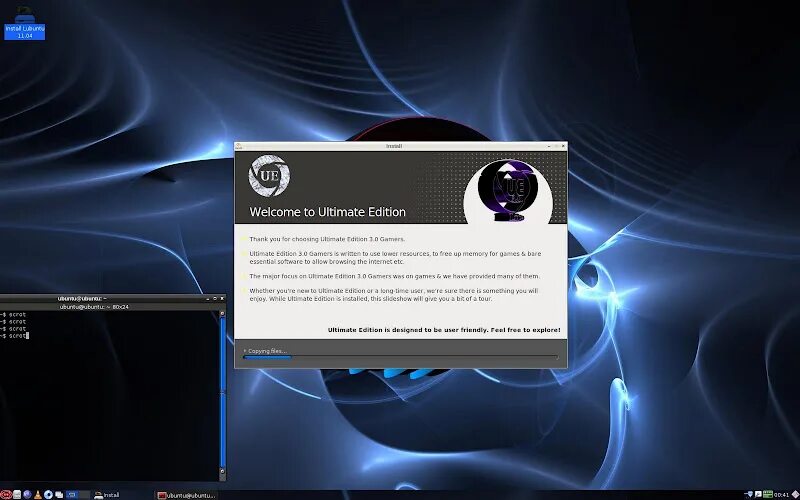The width and height of the screenshot is (800, 500).
Task: Click the show desktop windows icon
Action: point(59,494)
